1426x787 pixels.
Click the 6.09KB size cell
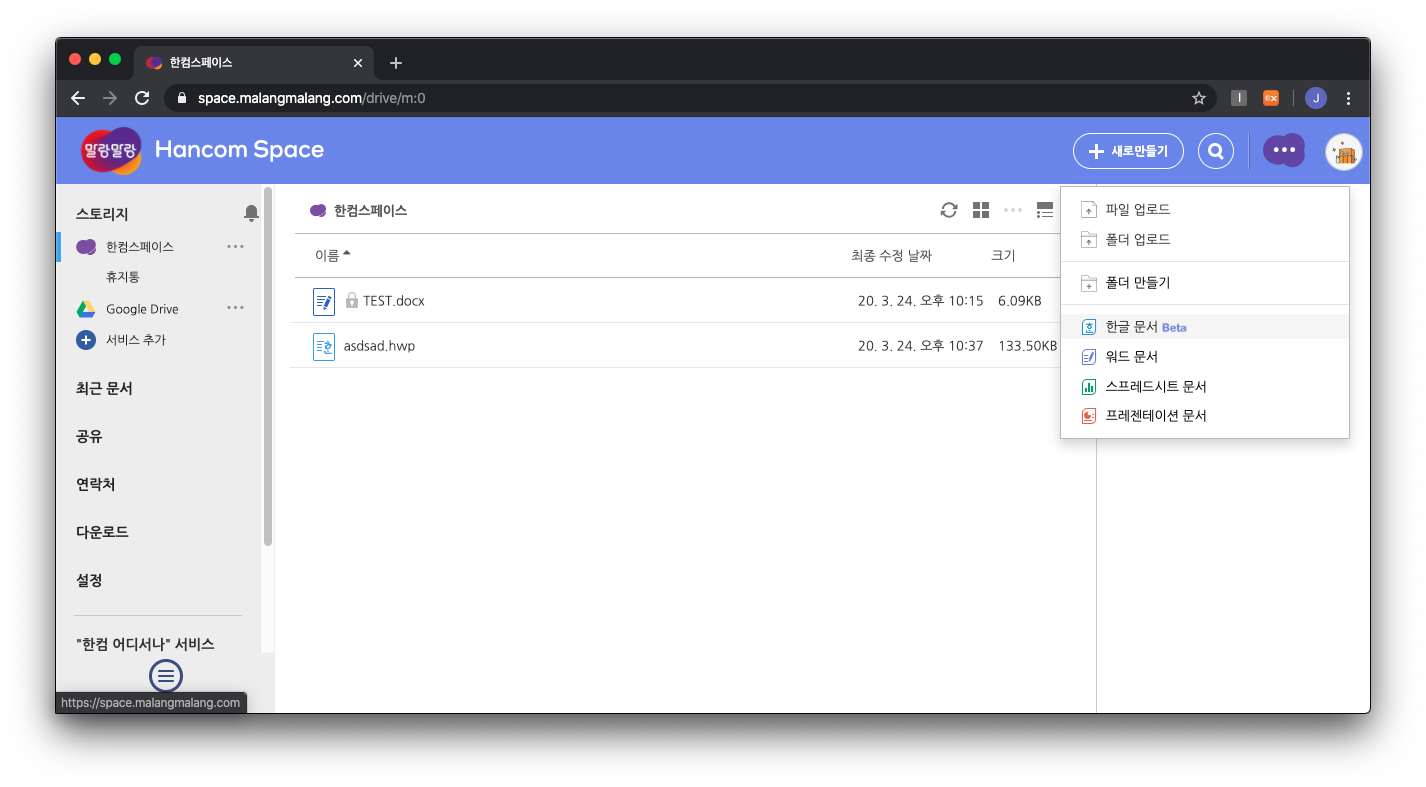[x=1019, y=301]
